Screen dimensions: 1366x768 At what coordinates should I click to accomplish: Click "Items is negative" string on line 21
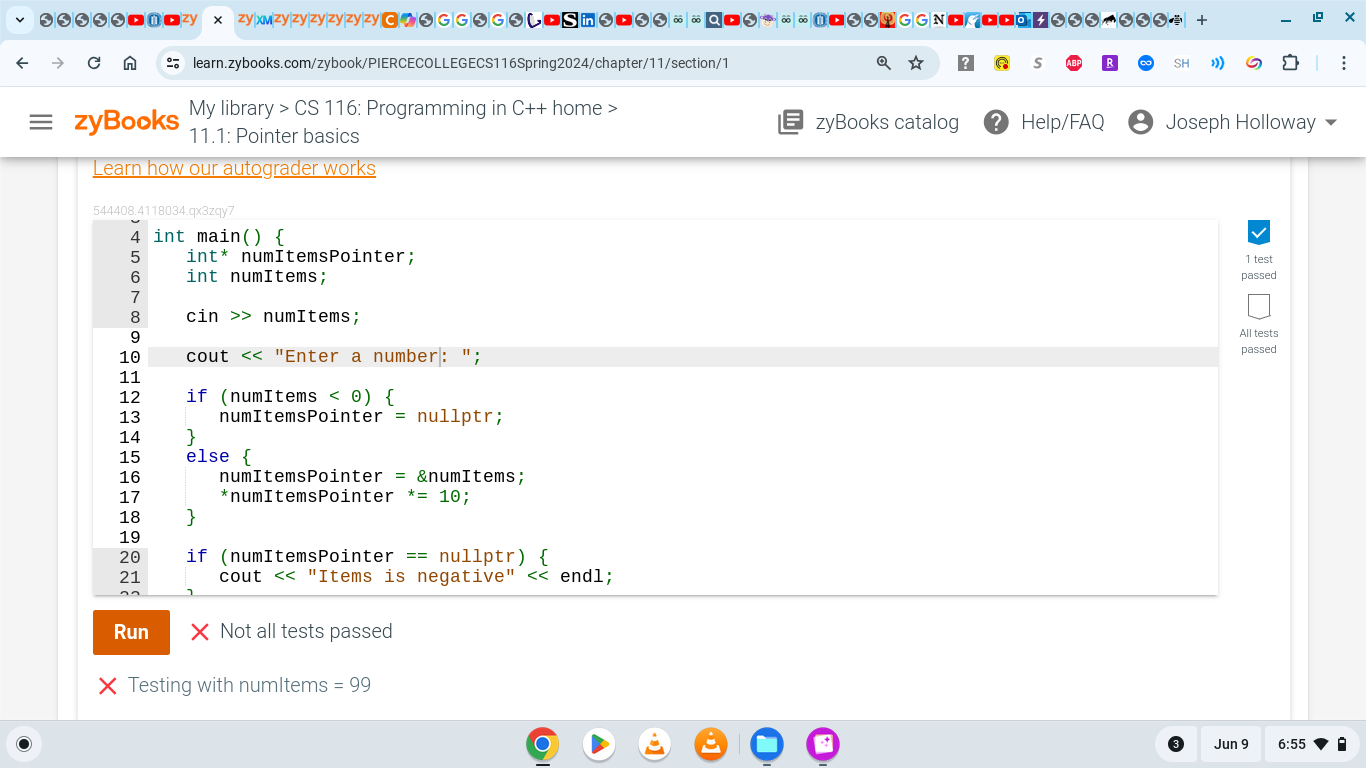[x=411, y=577]
